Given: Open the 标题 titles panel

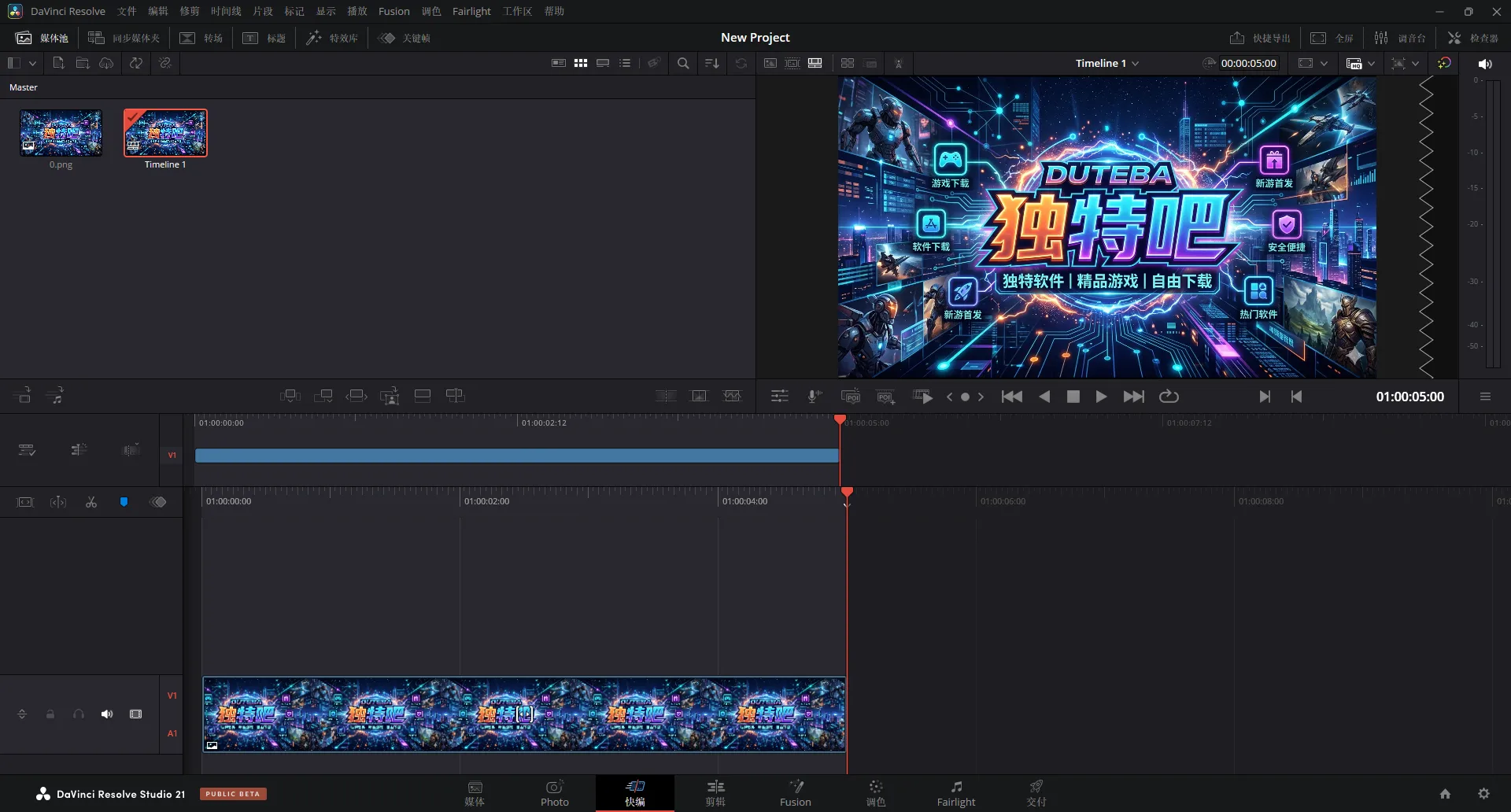Looking at the screenshot, I should [264, 38].
